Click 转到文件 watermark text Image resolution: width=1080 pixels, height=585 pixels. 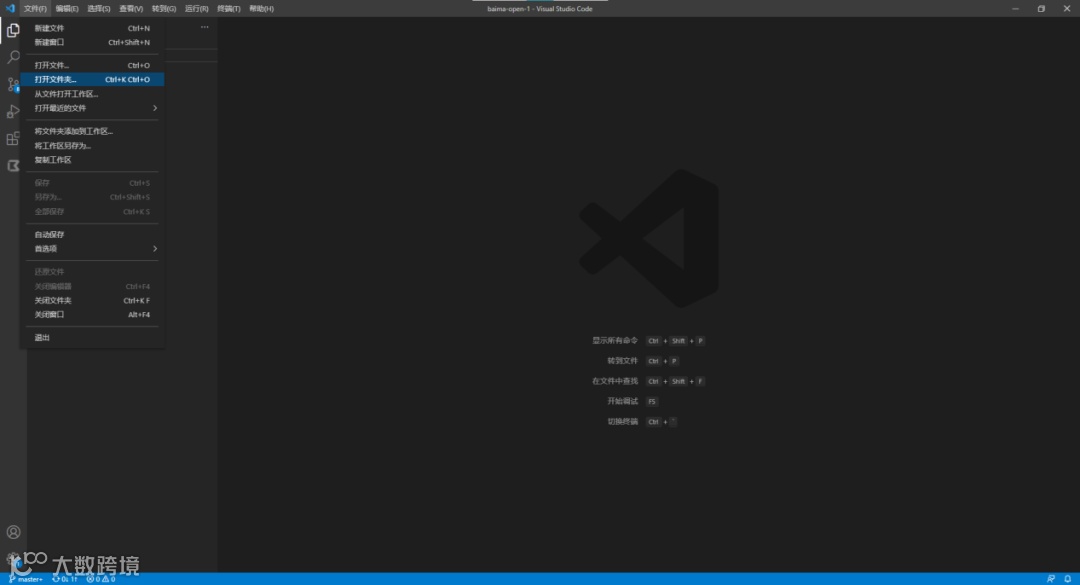coord(623,360)
